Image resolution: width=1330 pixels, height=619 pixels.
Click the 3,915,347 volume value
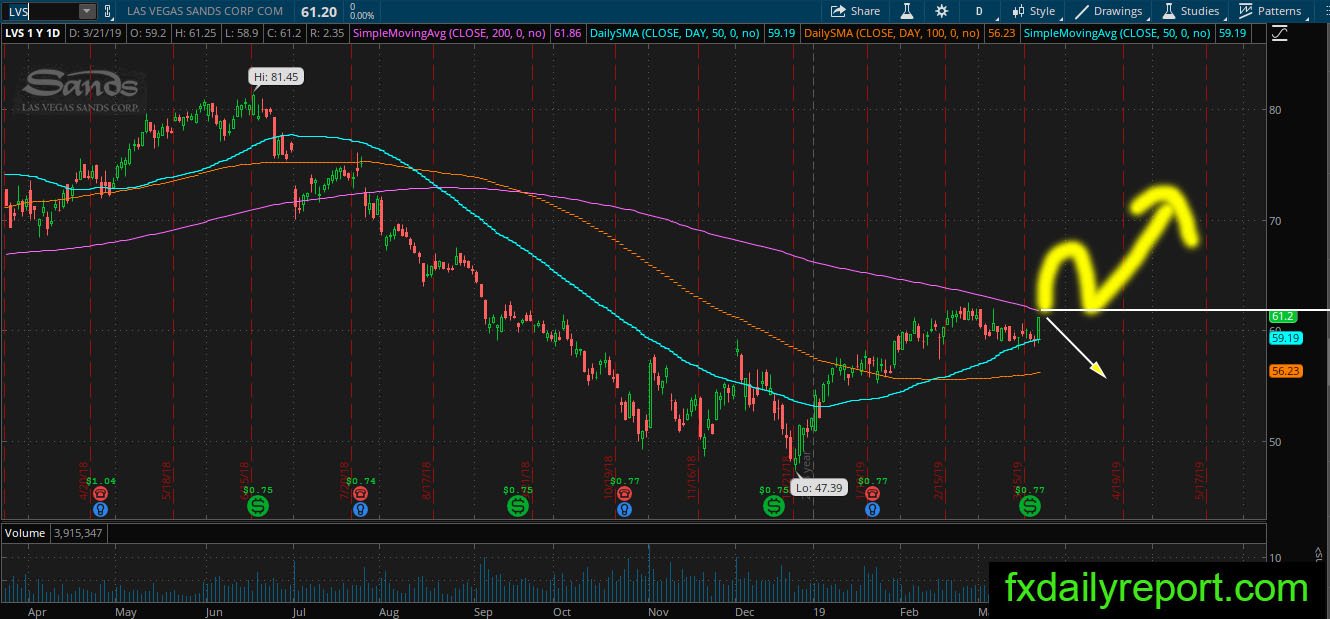[78, 533]
